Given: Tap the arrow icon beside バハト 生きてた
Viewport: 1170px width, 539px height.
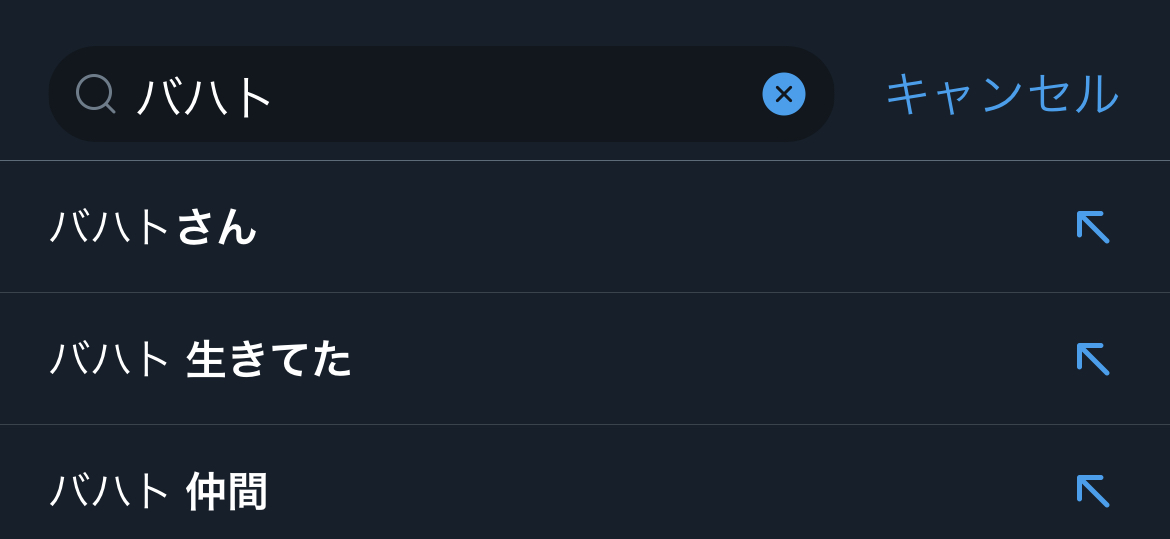Looking at the screenshot, I should (1092, 358).
